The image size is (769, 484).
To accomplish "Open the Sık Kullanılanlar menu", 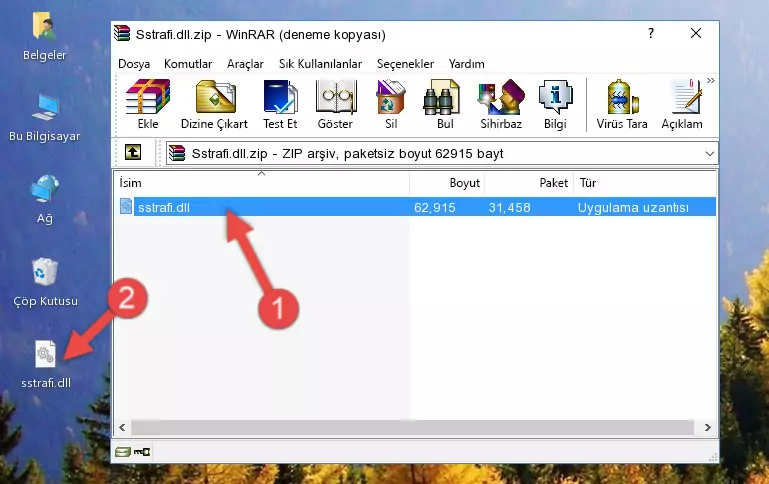I will point(320,64).
